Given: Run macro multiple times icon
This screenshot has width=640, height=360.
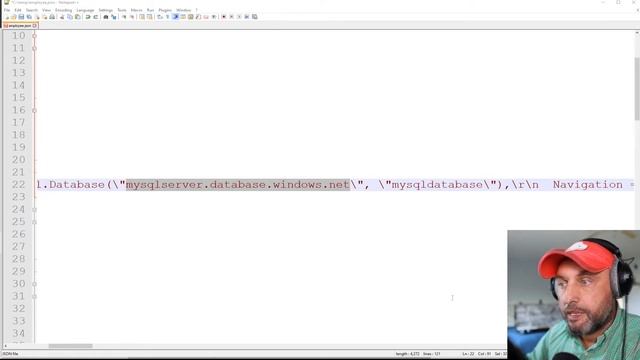Looking at the screenshot, I should (x=247, y=17).
